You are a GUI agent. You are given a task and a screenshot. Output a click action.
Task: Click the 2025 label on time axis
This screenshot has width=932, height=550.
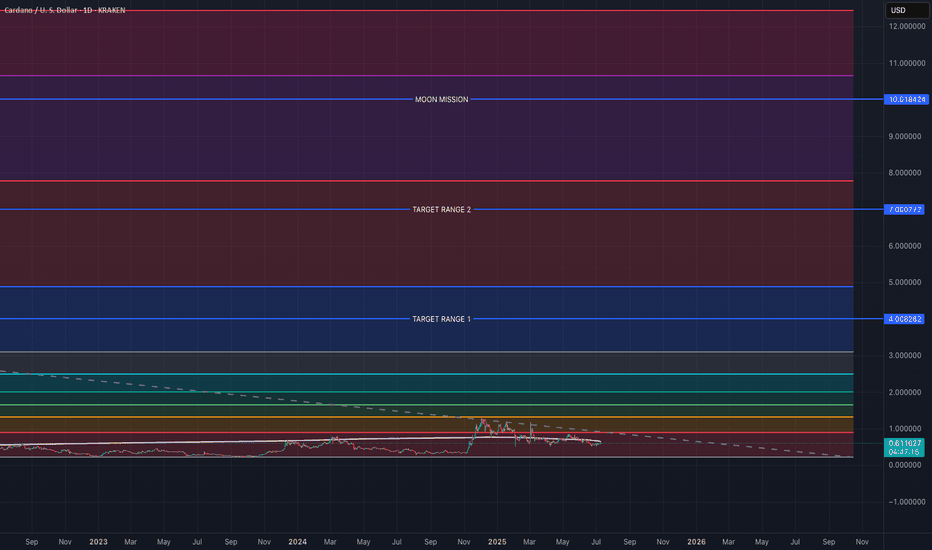pyautogui.click(x=497, y=542)
